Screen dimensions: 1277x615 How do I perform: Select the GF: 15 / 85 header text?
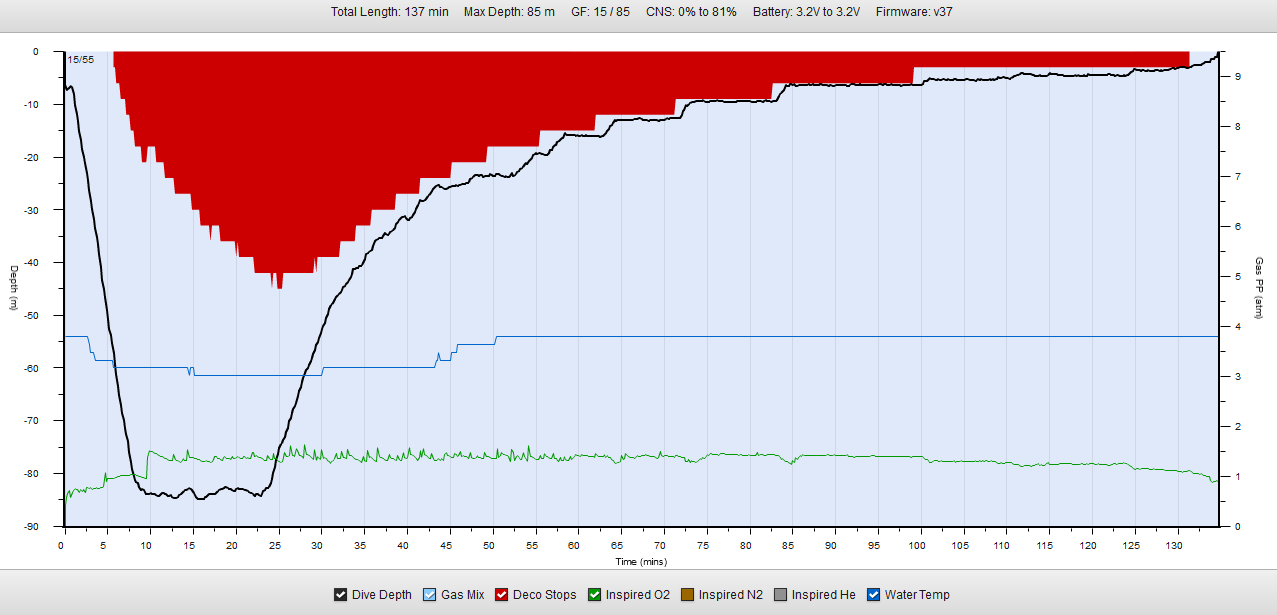point(600,12)
